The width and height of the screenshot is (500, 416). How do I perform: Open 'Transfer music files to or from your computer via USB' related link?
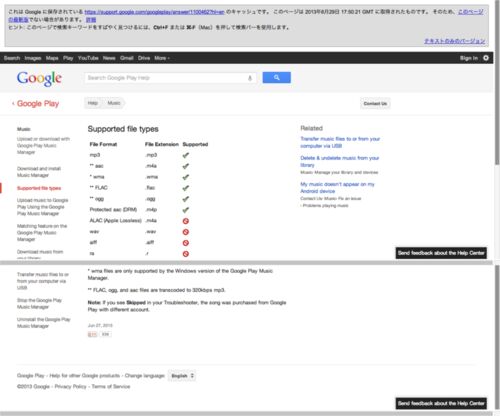pyautogui.click(x=340, y=142)
